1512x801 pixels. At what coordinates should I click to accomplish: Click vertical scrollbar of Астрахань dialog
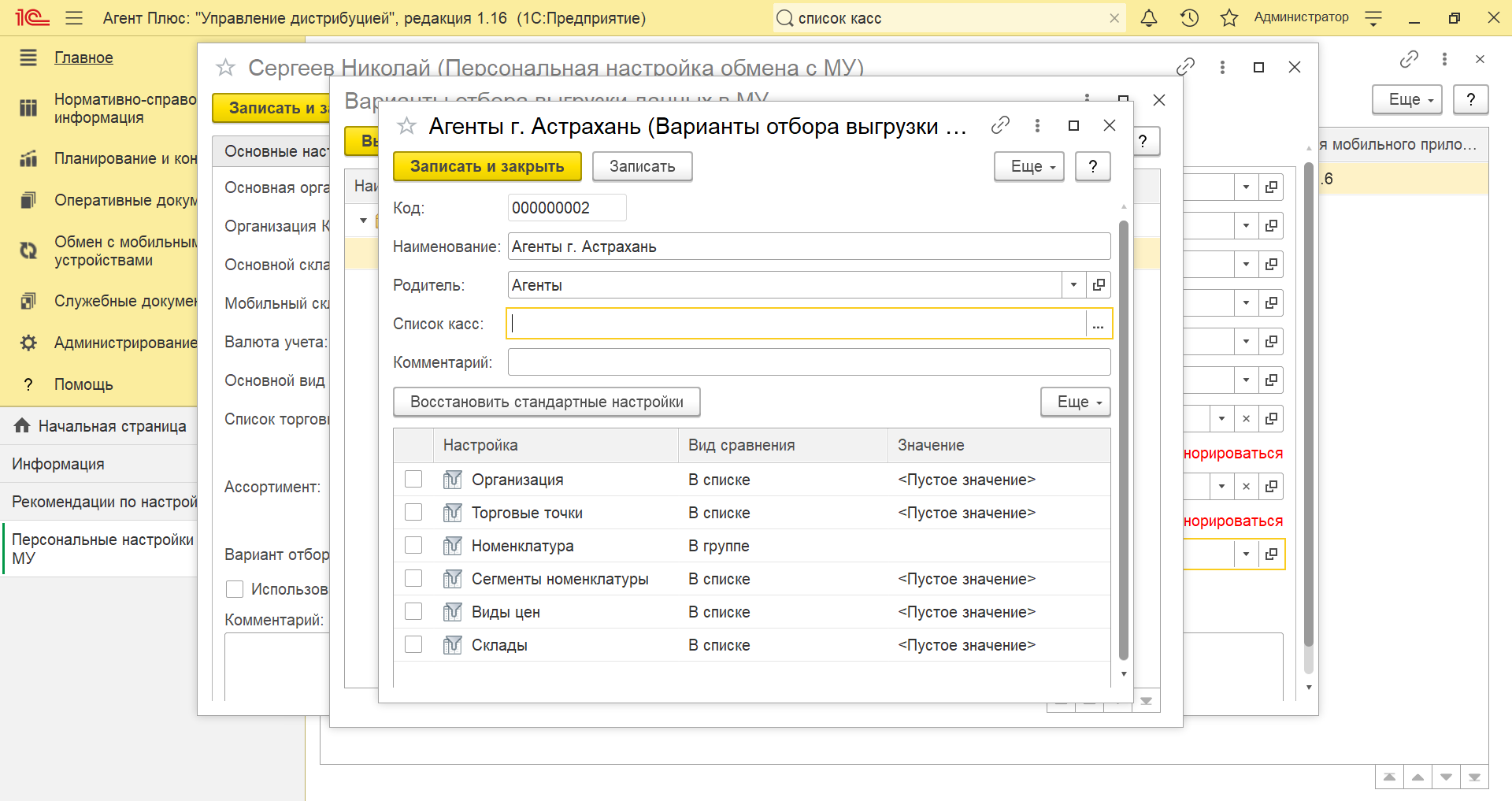click(x=1124, y=441)
